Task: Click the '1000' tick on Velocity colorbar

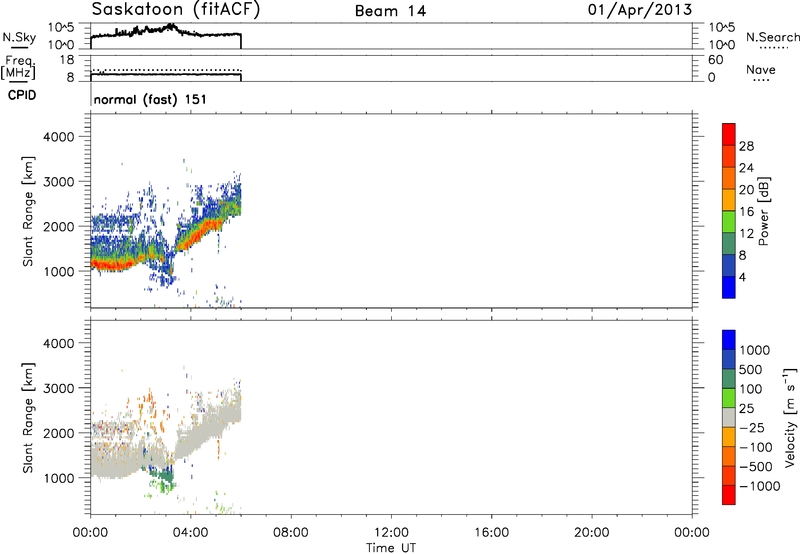Action: point(755,350)
